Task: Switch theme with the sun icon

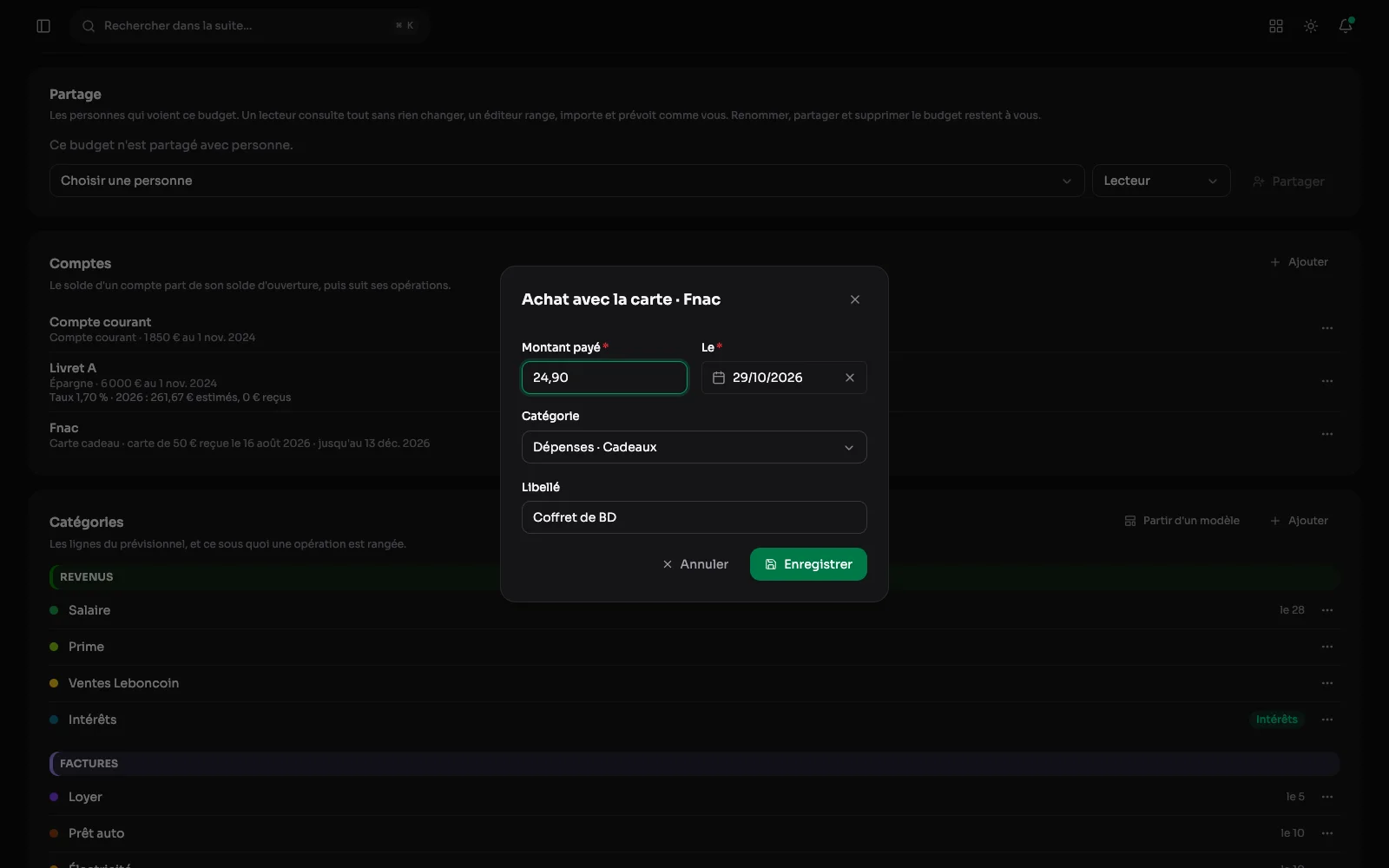Action: [1311, 26]
